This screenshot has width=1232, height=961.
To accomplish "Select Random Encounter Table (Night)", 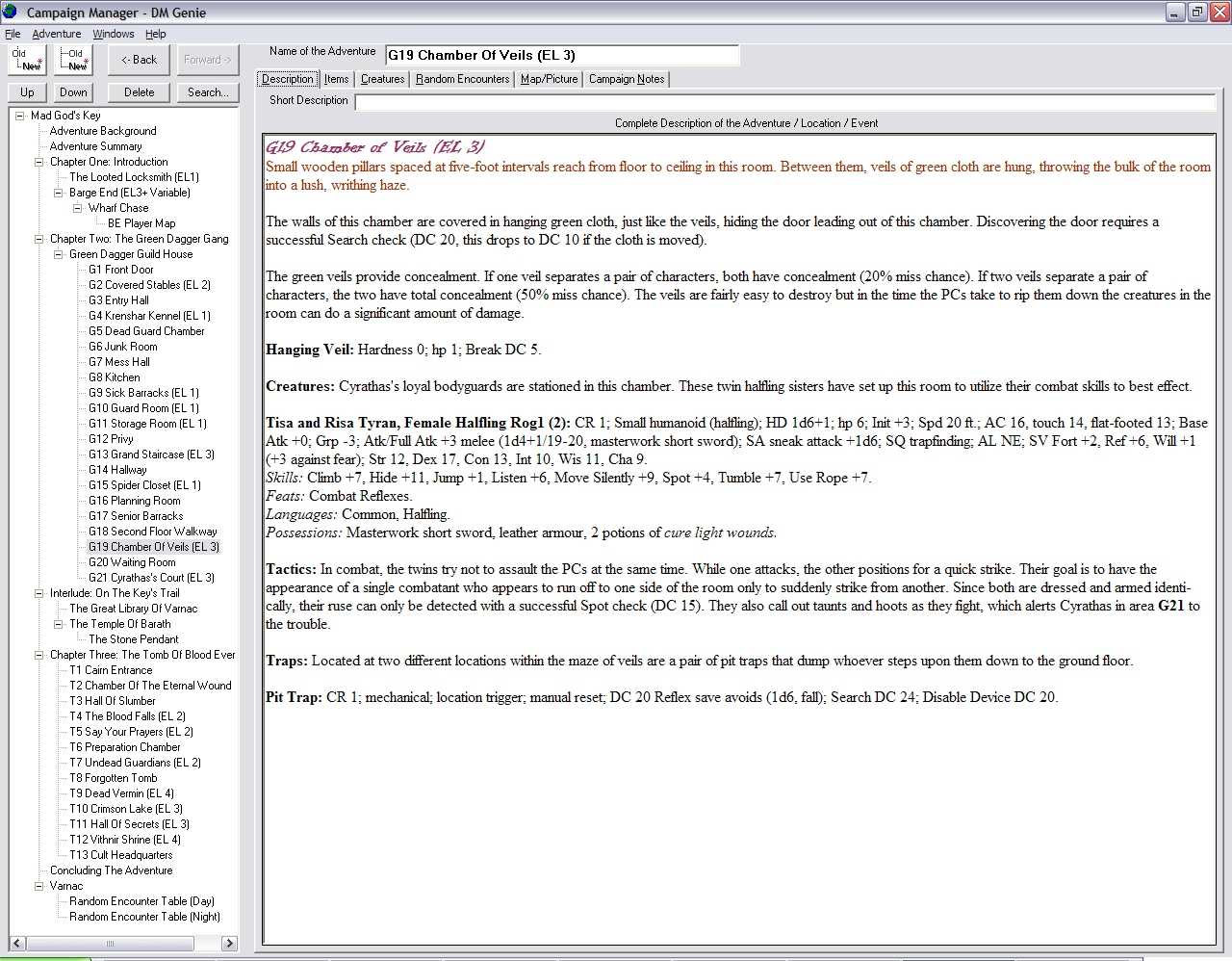I will coord(145,917).
